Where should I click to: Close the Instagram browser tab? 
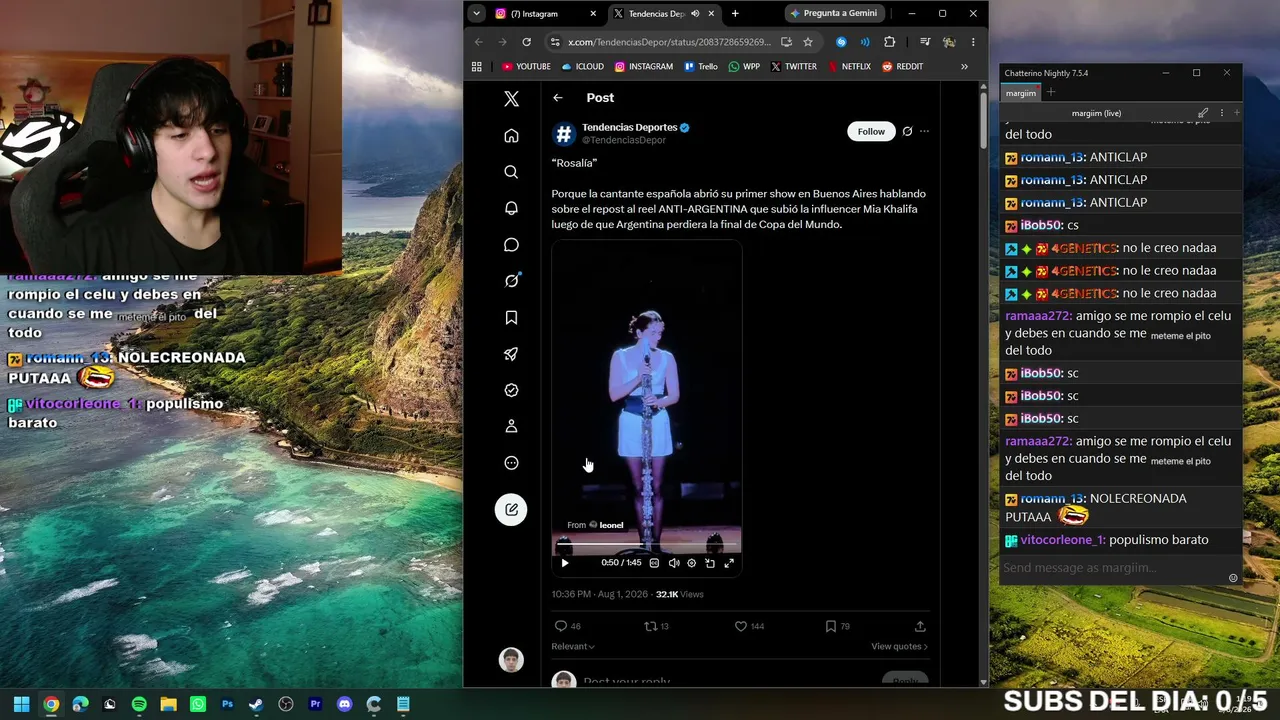point(593,14)
